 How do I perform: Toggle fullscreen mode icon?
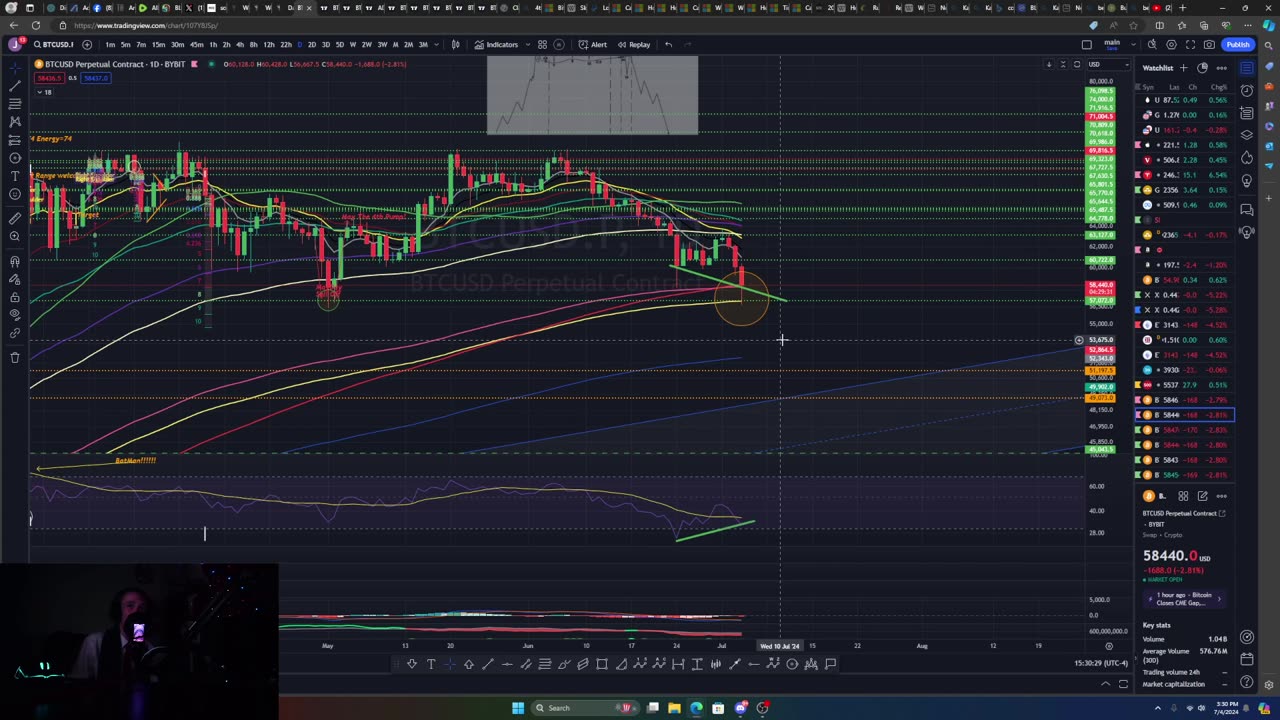pyautogui.click(x=1191, y=44)
